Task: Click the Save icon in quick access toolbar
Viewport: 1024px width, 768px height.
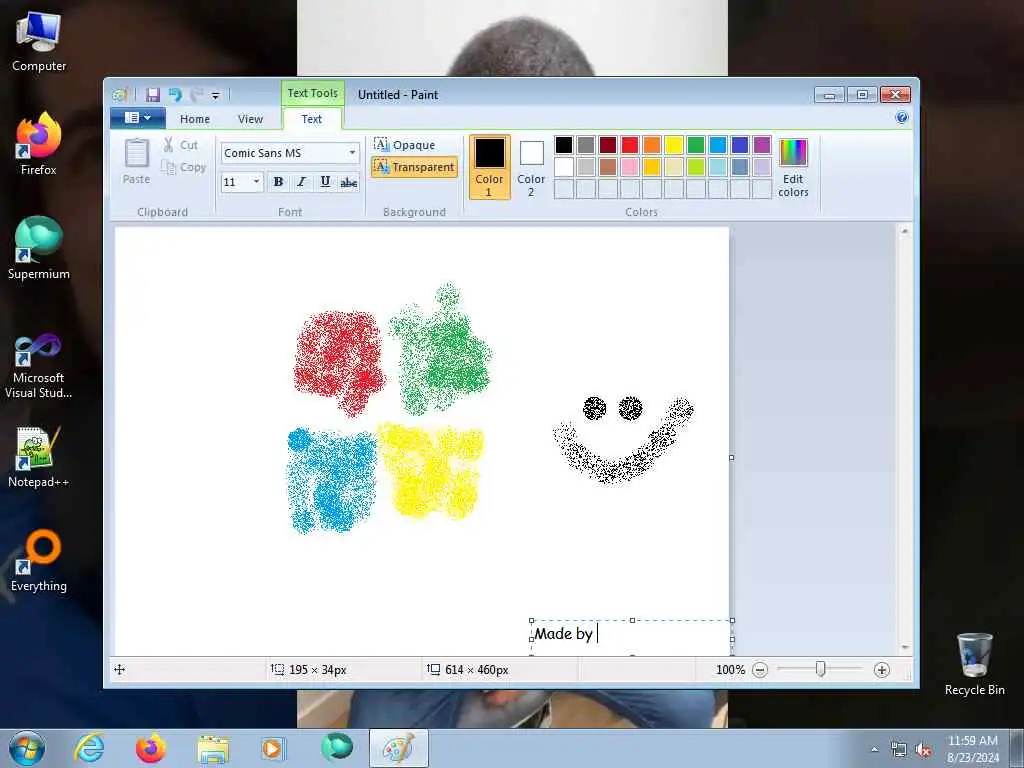Action: [x=153, y=95]
